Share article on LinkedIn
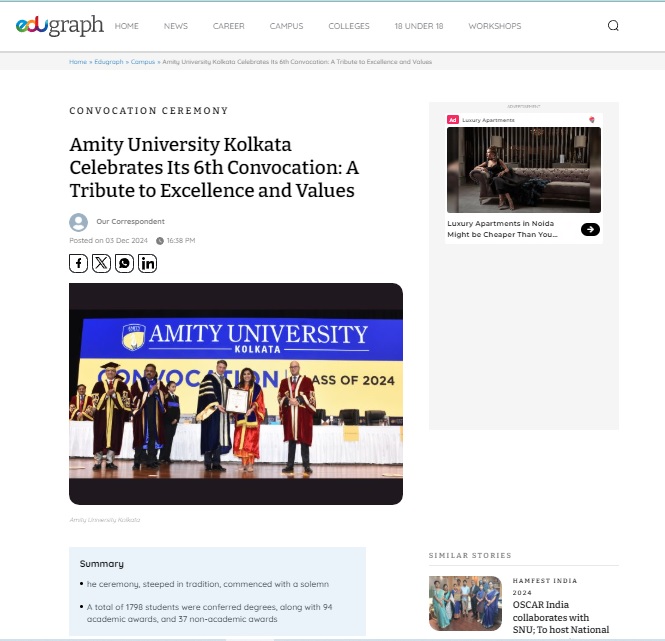 tap(147, 263)
